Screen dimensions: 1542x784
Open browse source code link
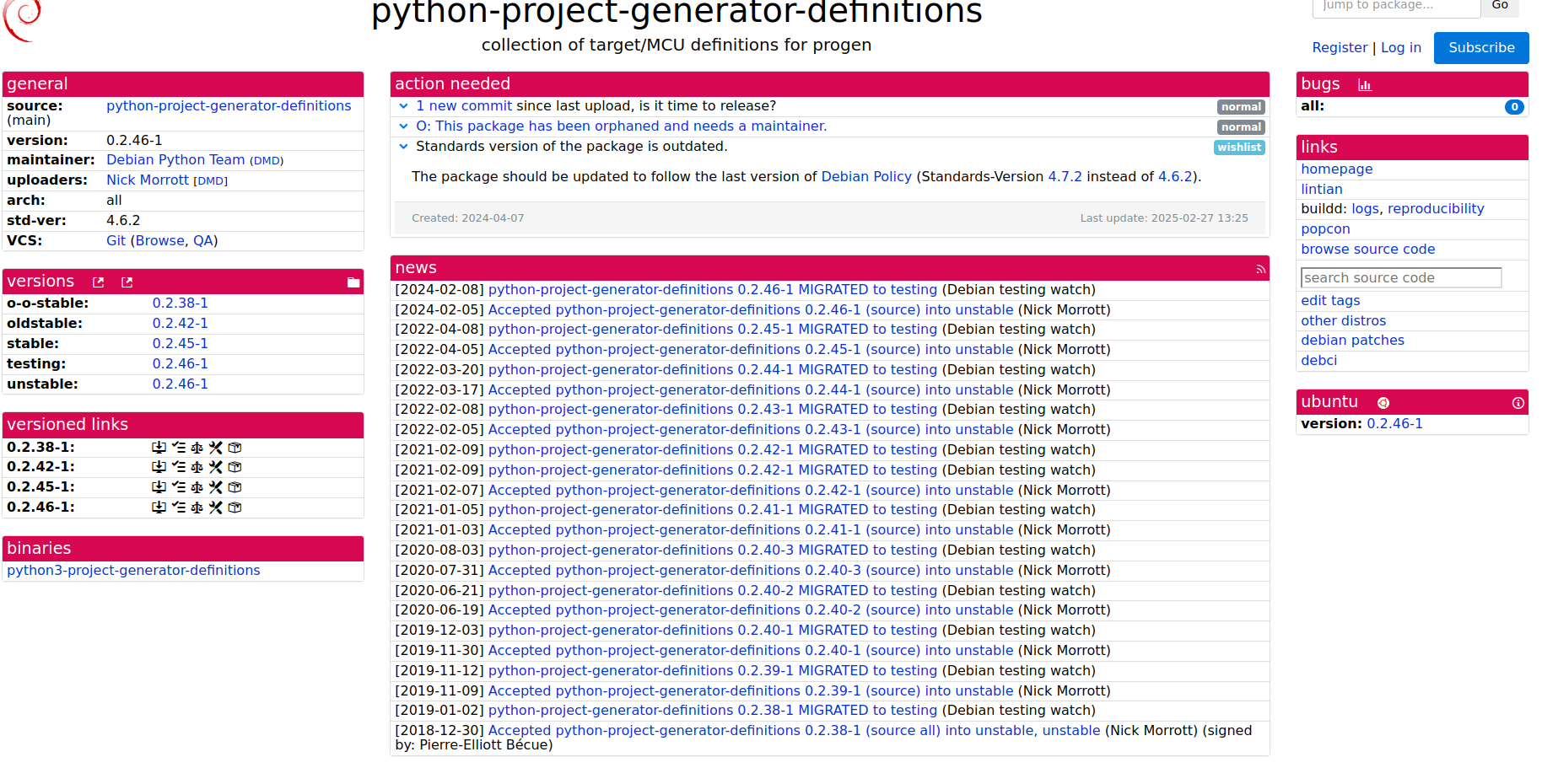pyautogui.click(x=1367, y=250)
